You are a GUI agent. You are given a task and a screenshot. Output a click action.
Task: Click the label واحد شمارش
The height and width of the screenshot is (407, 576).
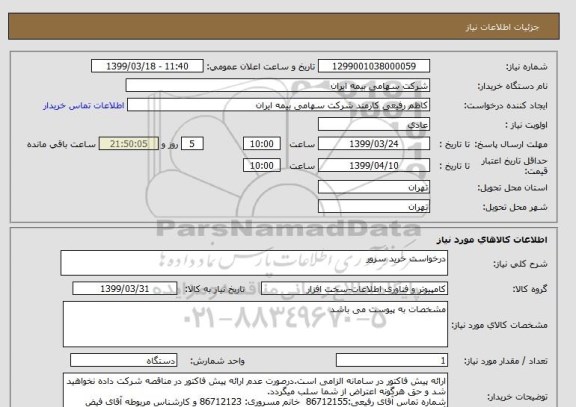pos(217,361)
